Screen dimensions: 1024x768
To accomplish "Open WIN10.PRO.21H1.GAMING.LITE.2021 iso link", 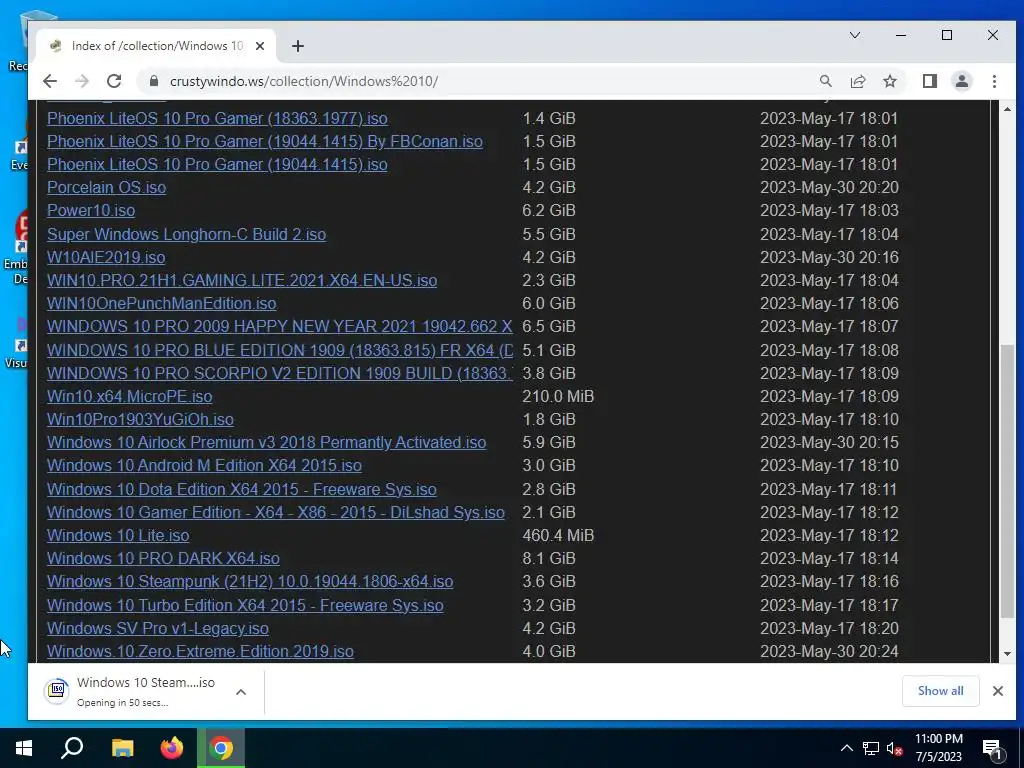I will [x=242, y=280].
